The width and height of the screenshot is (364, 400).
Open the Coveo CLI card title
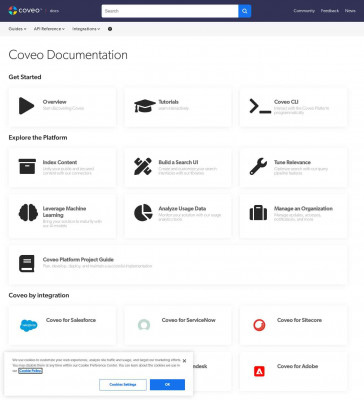[x=286, y=102]
